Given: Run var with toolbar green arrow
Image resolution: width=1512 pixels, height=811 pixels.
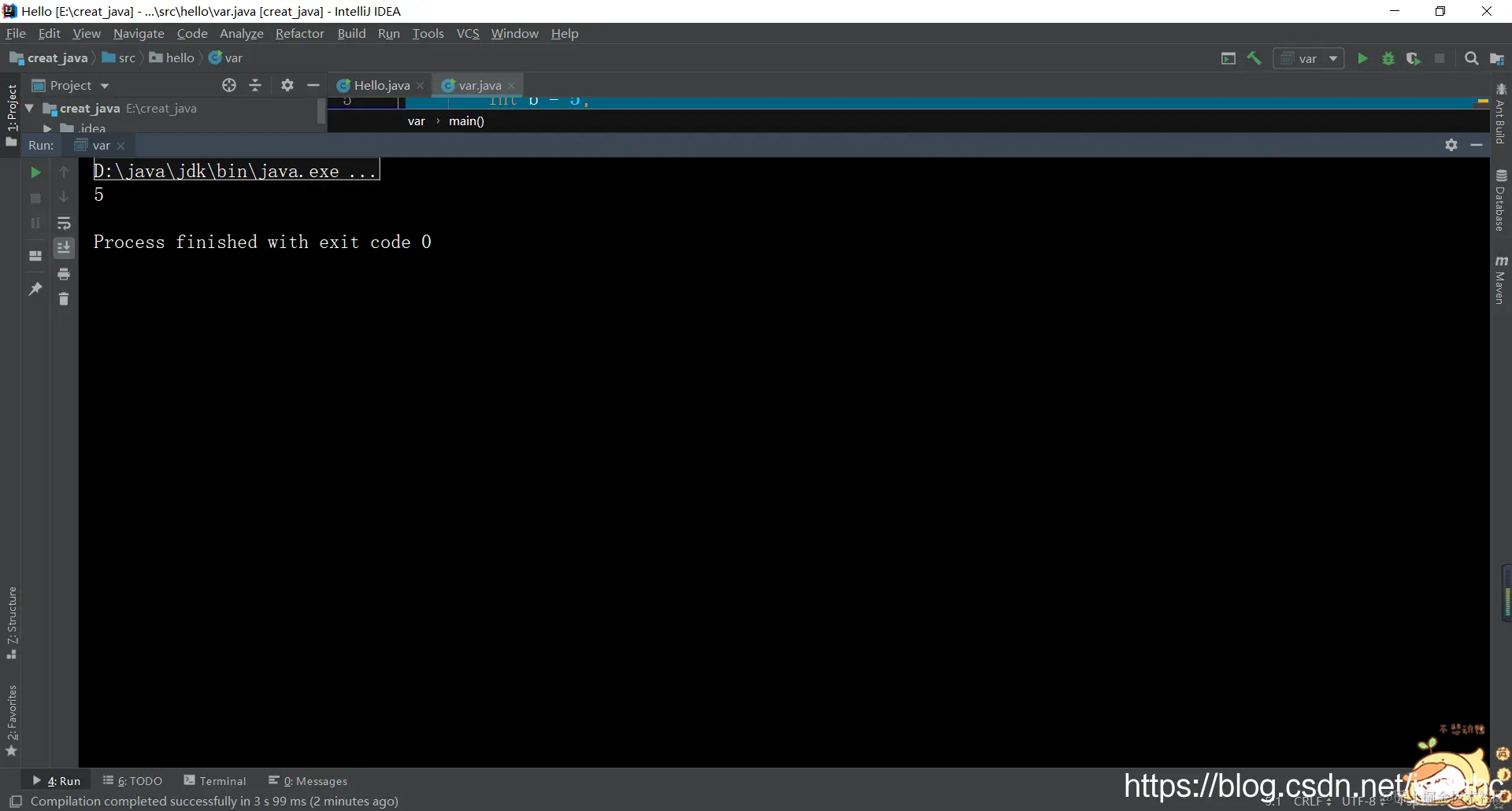Looking at the screenshot, I should pos(1362,59).
